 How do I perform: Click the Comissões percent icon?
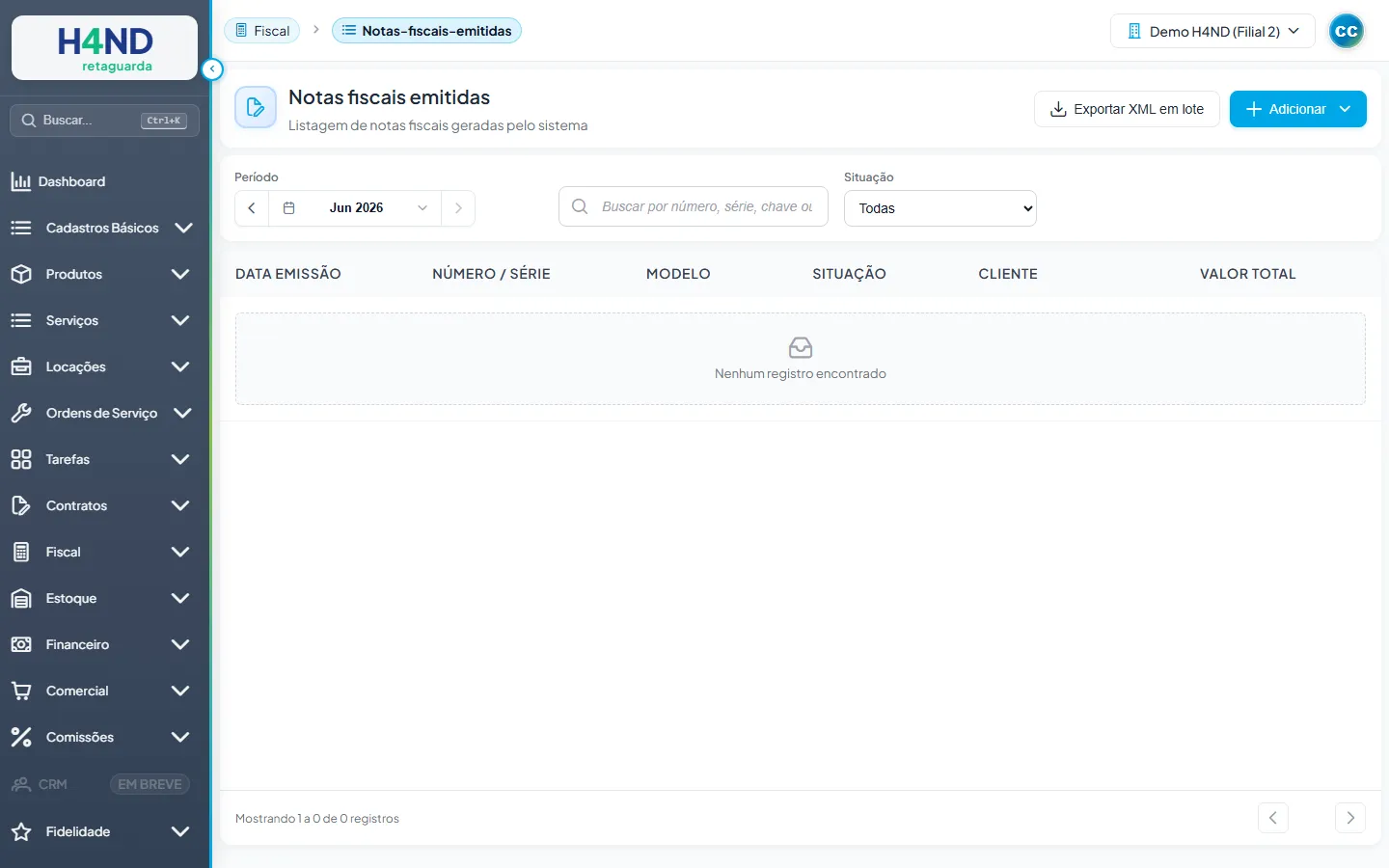(x=21, y=737)
